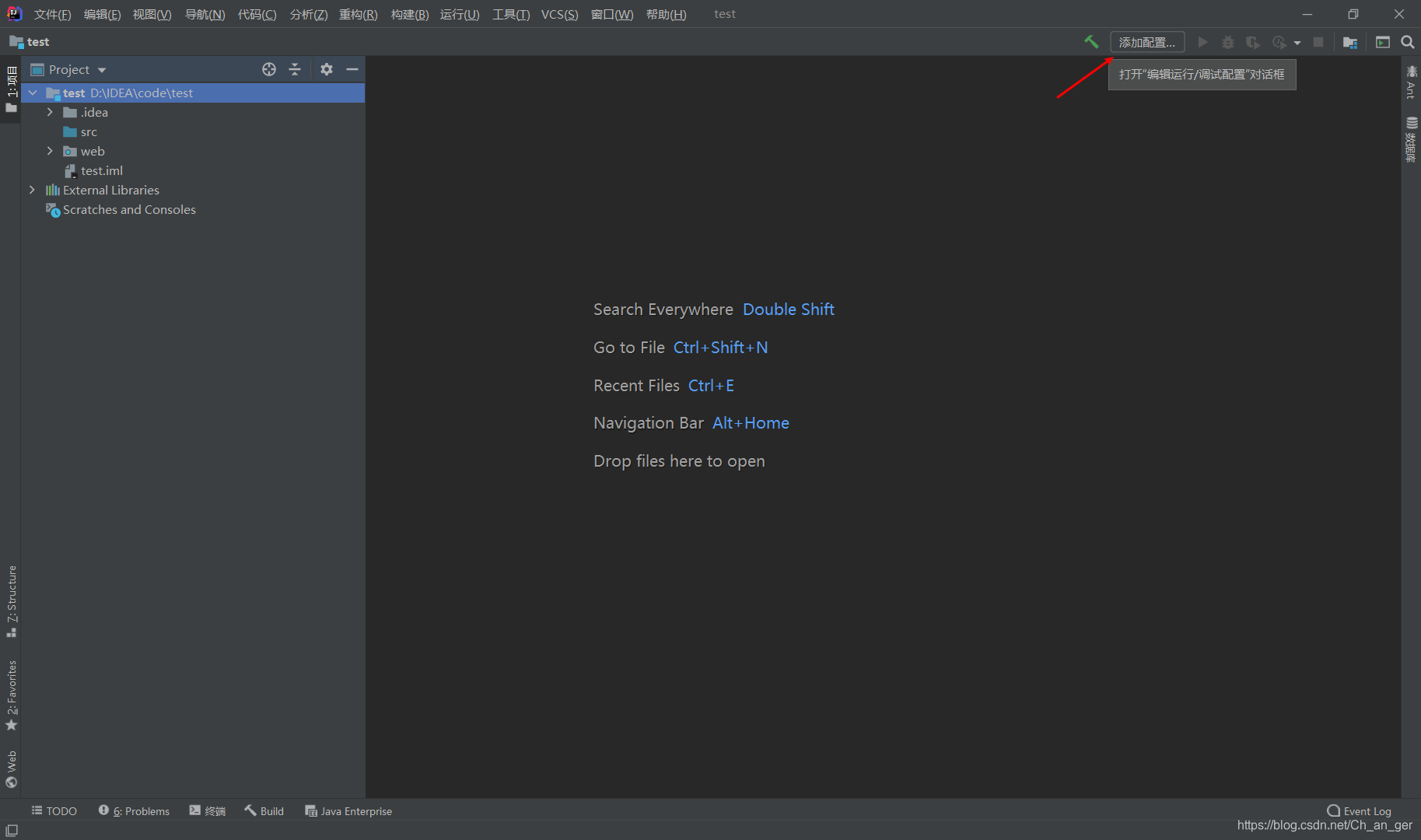Click the Run with Coverage shield icon
This screenshot has width=1421, height=840.
coord(1253,42)
